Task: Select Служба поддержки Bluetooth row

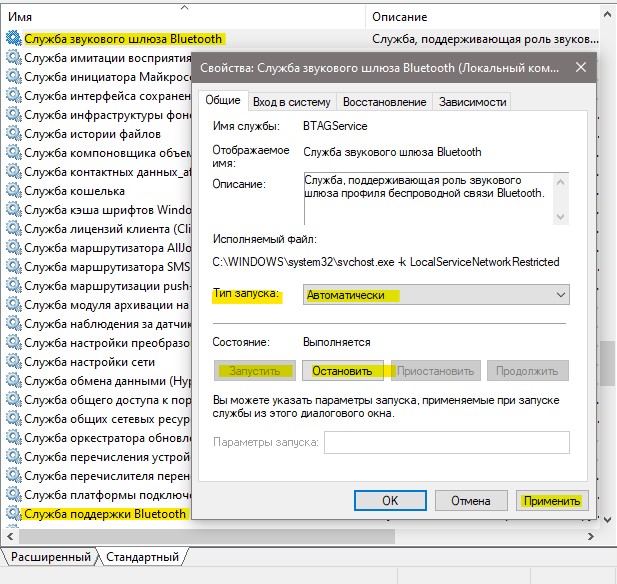Action: pyautogui.click(x=105, y=514)
